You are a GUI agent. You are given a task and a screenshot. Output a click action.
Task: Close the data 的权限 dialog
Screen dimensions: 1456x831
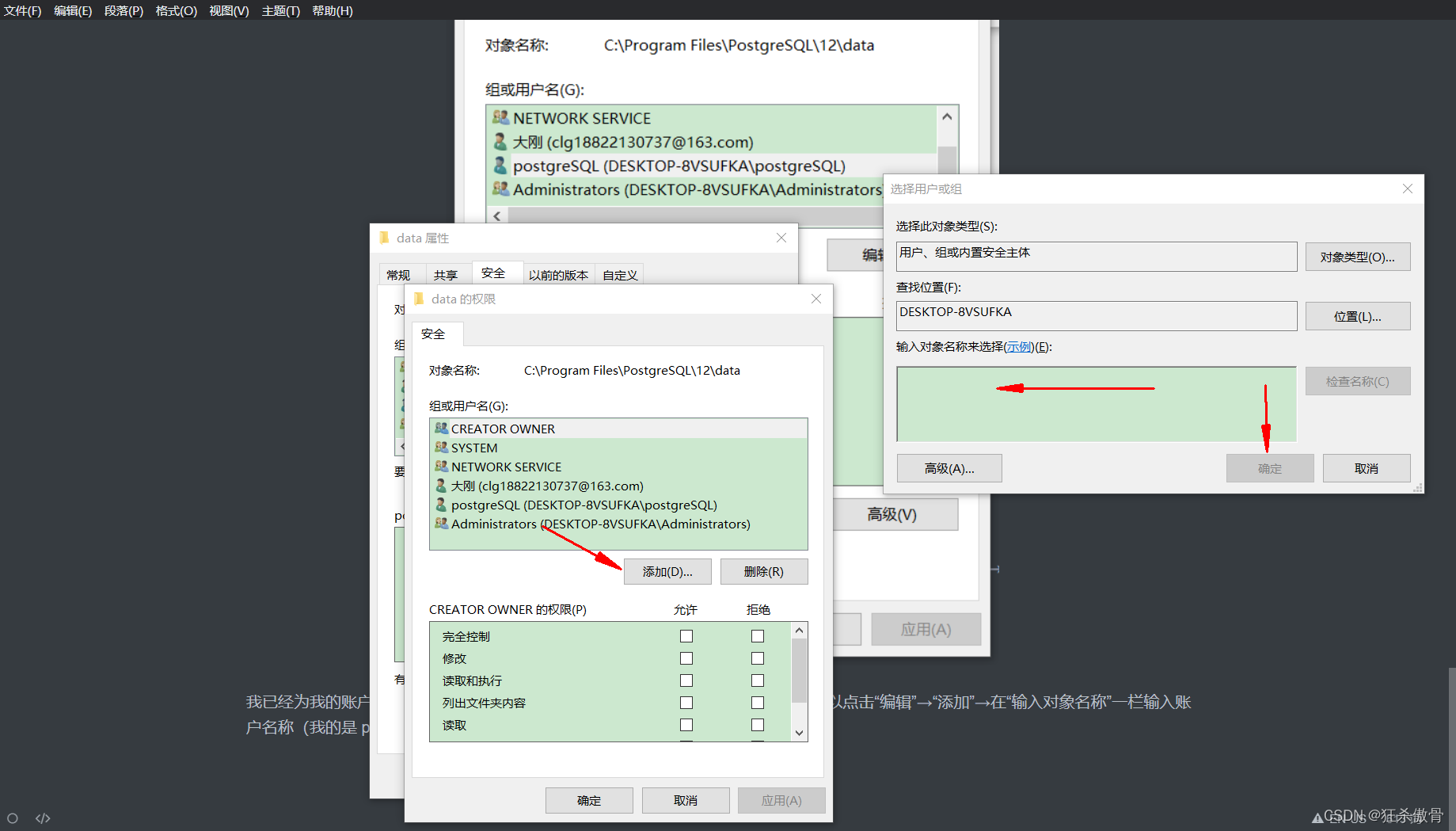click(816, 299)
